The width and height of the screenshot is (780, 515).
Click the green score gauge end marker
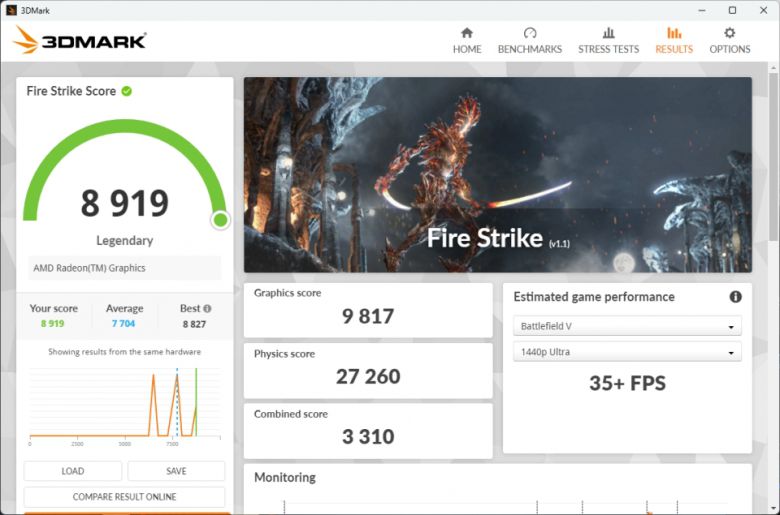tap(220, 220)
